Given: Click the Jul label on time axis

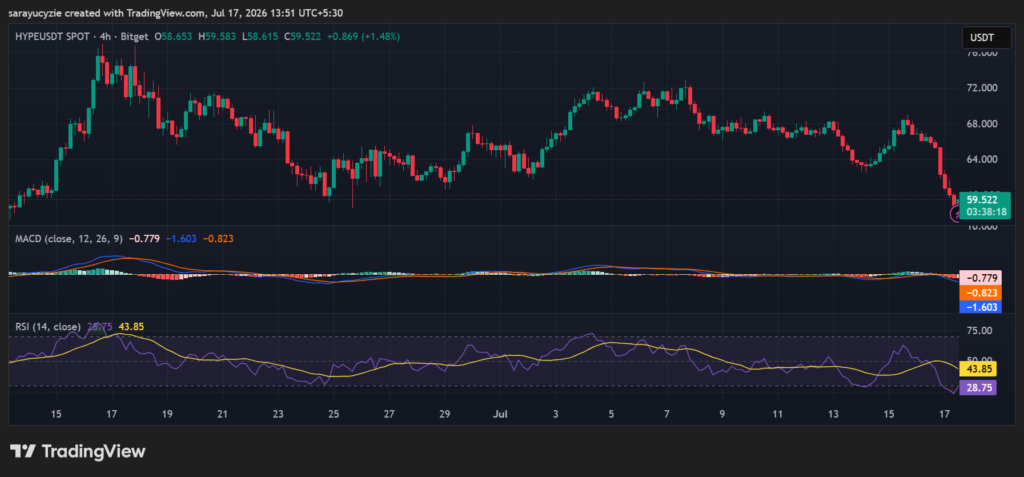Looking at the screenshot, I should point(500,414).
